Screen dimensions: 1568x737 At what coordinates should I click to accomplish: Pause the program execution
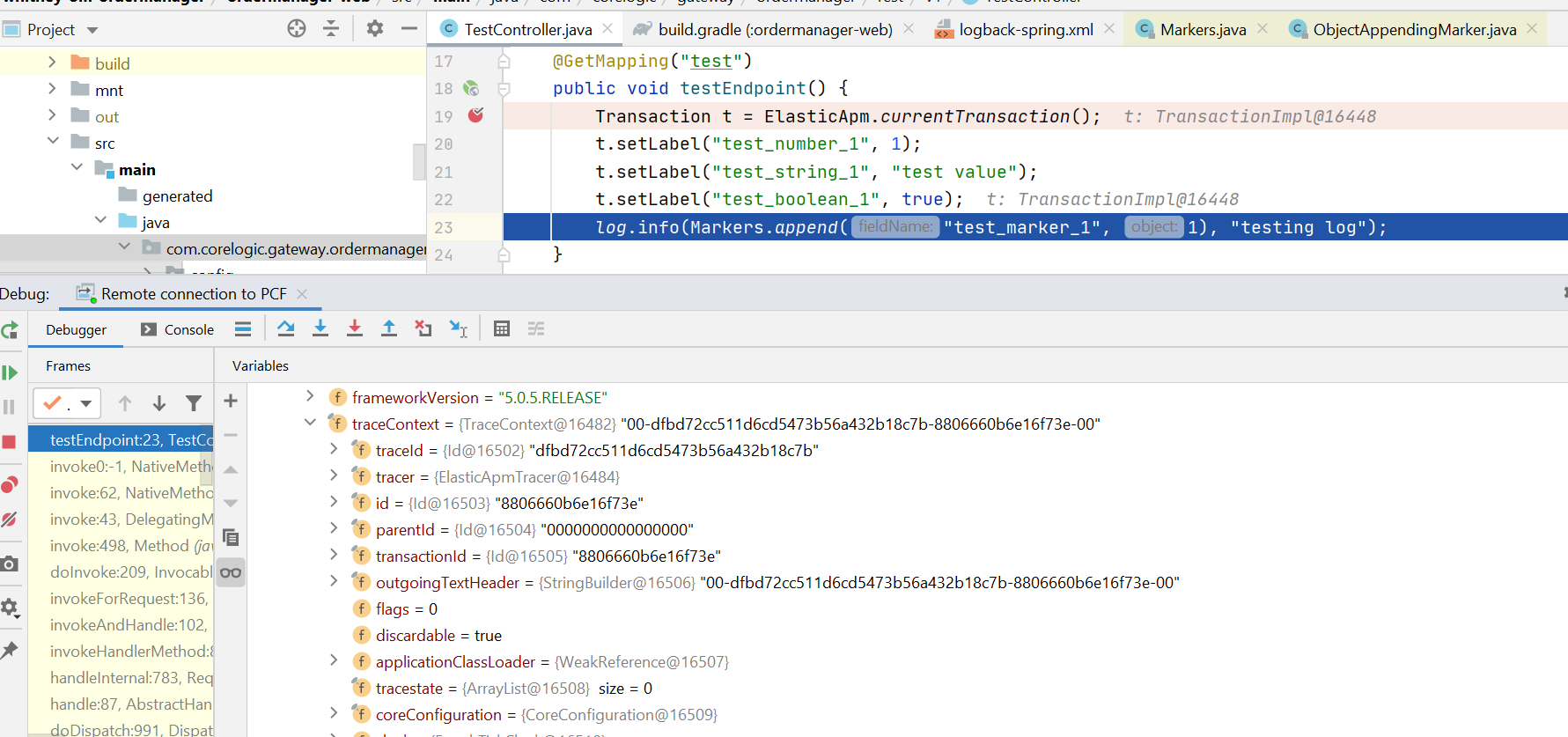click(10, 407)
